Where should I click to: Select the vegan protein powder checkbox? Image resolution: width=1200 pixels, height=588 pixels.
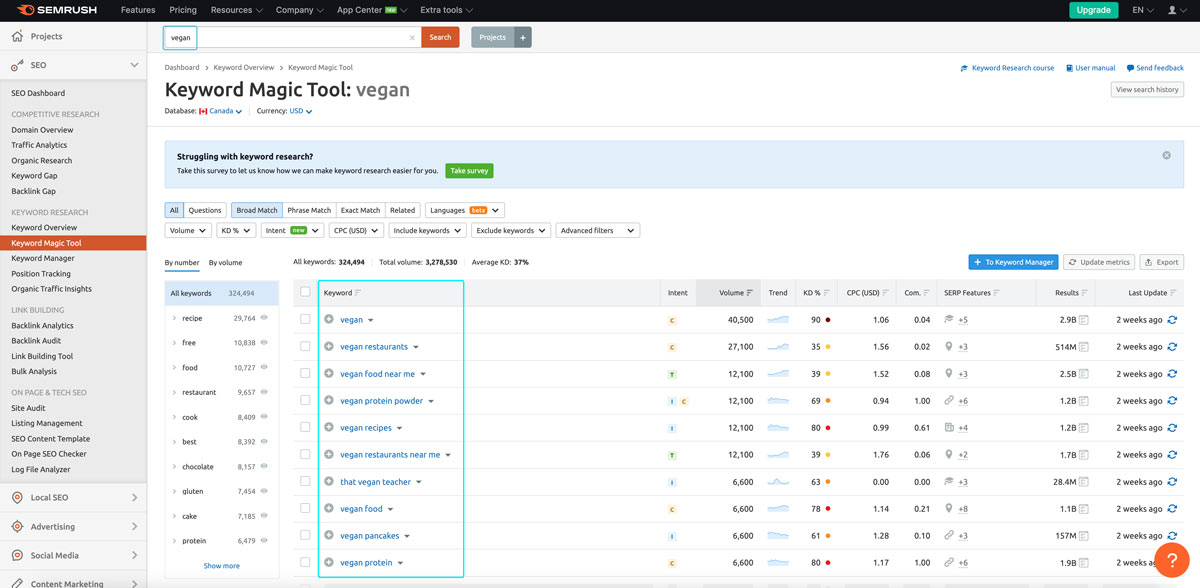(x=305, y=401)
